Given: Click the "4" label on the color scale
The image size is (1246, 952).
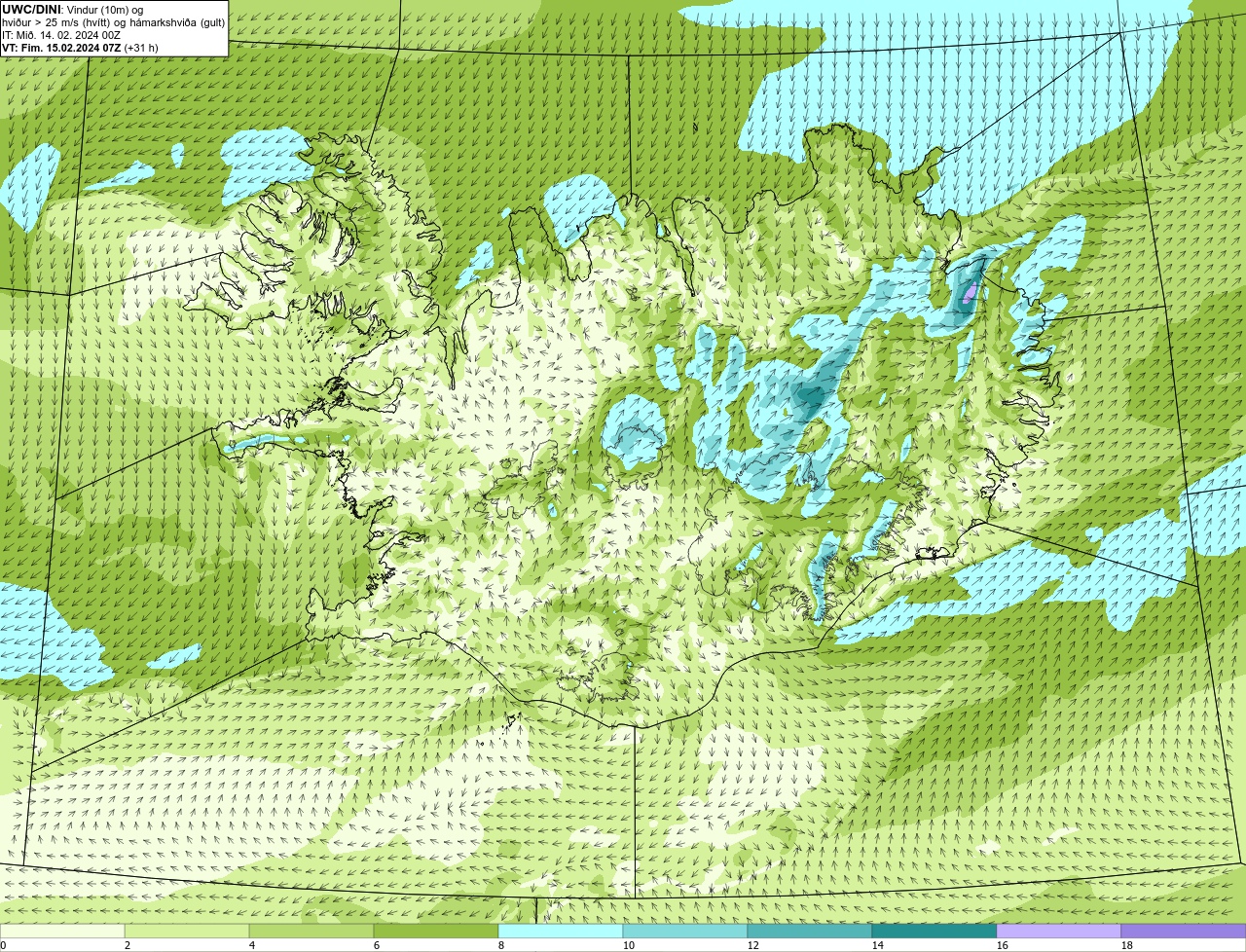Looking at the screenshot, I should coord(252,945).
